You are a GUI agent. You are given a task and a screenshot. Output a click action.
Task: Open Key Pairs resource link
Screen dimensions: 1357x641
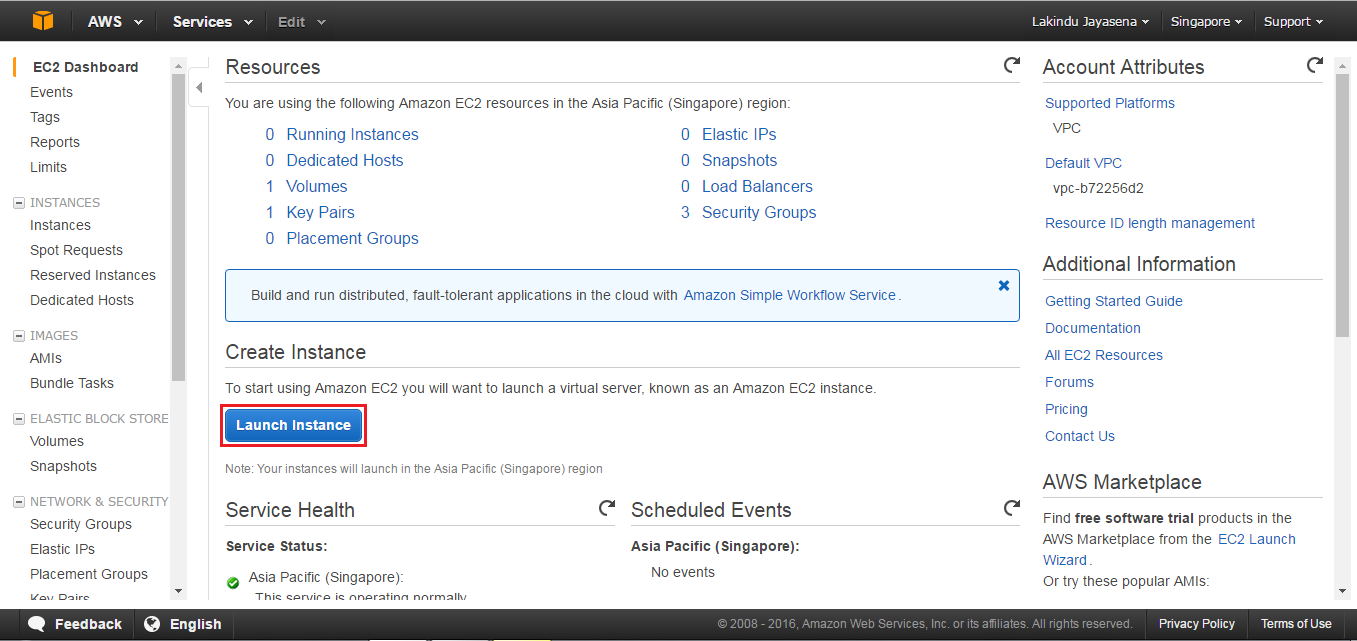[320, 212]
